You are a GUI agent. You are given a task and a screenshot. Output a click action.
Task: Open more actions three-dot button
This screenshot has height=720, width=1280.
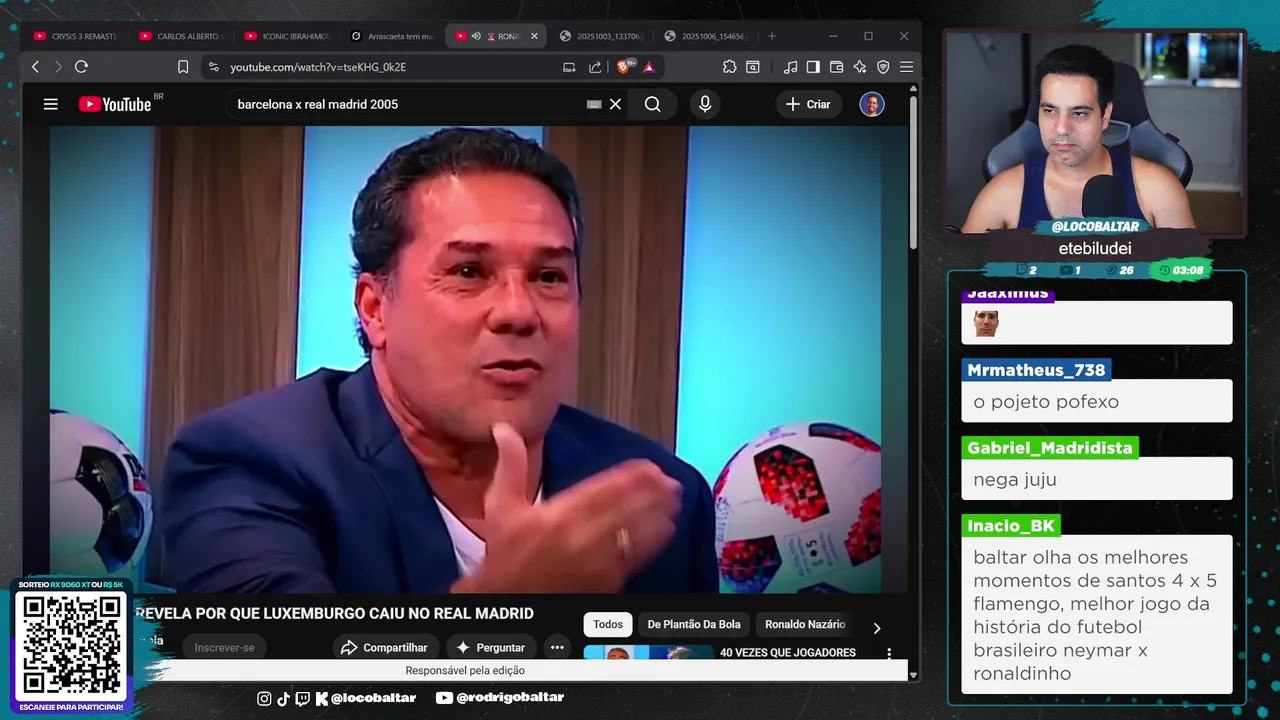coord(557,647)
